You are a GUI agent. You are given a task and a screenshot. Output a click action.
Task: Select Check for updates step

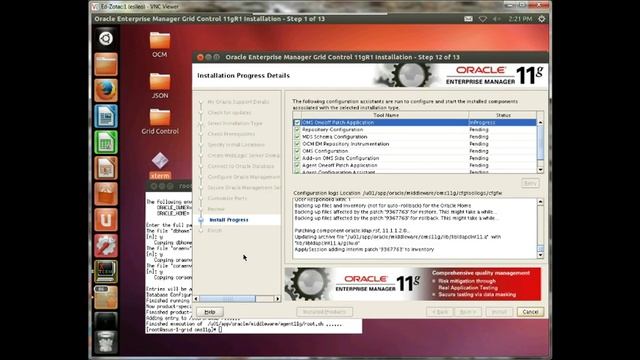pyautogui.click(x=229, y=113)
